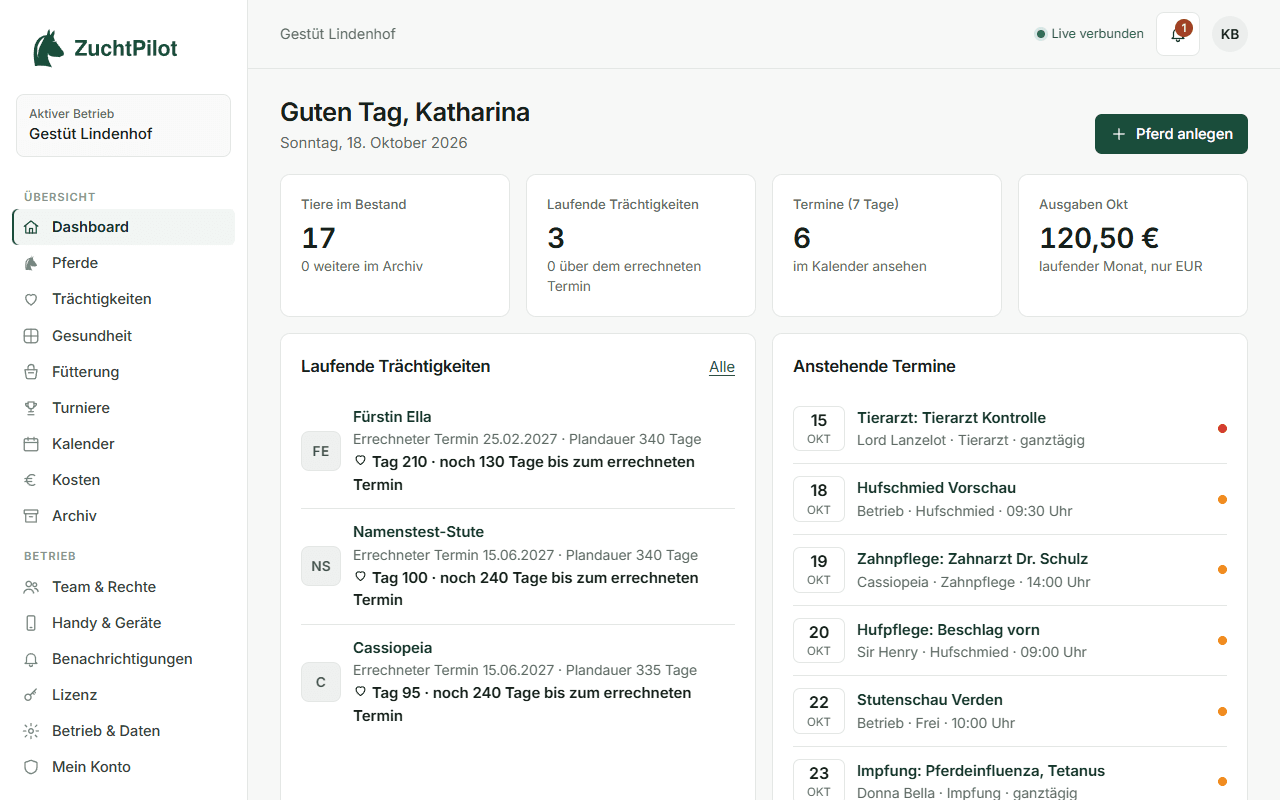1280x800 pixels.
Task: Open the Alle link for Laufende Trächtigkeiten
Action: tap(722, 367)
